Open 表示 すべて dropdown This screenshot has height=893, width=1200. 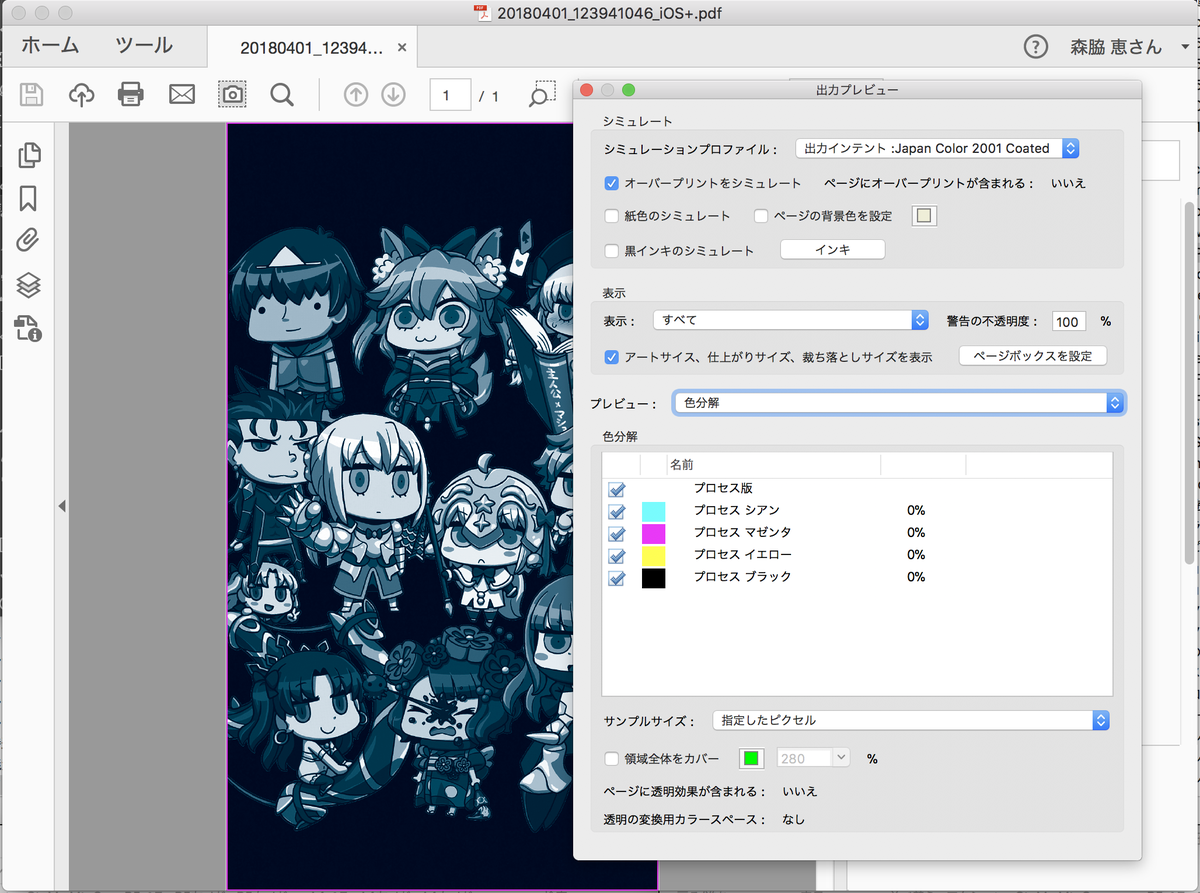click(790, 320)
